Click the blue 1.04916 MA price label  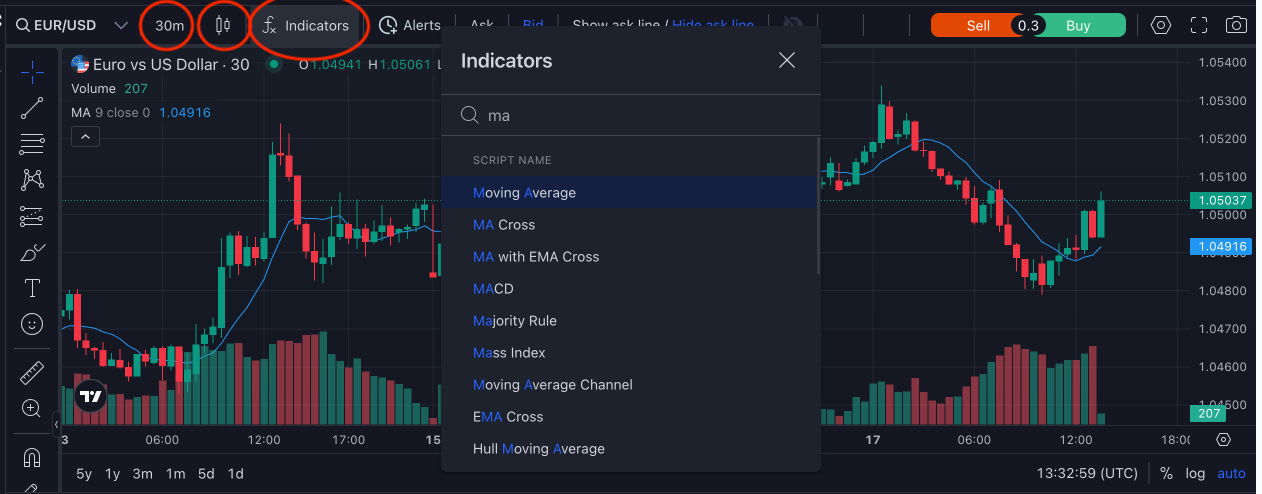click(1221, 246)
